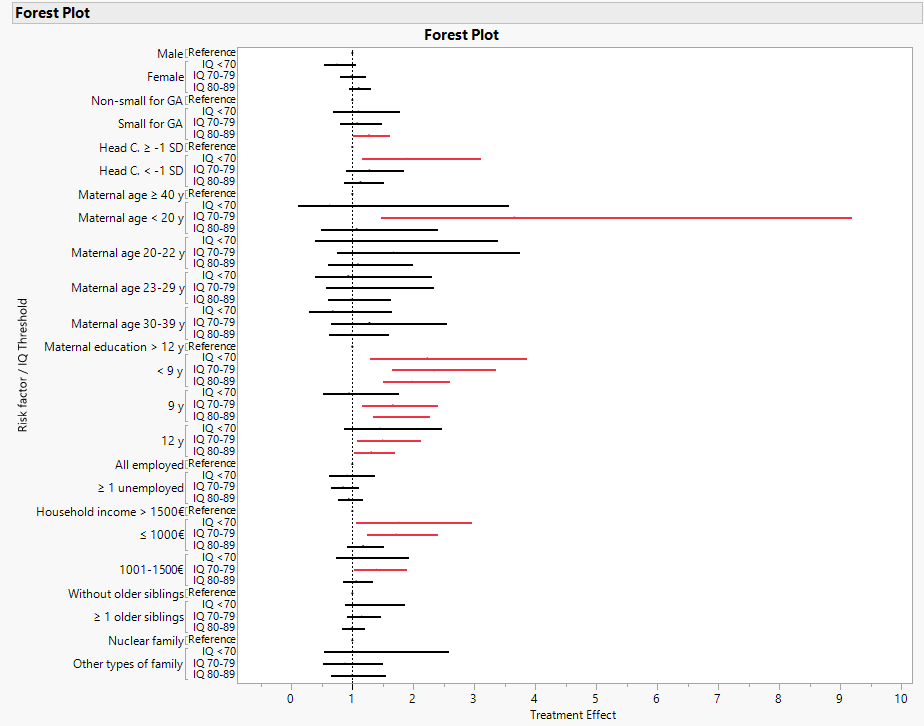Click the IQ 80-89 label under Female
The image size is (924, 726).
tap(214, 88)
